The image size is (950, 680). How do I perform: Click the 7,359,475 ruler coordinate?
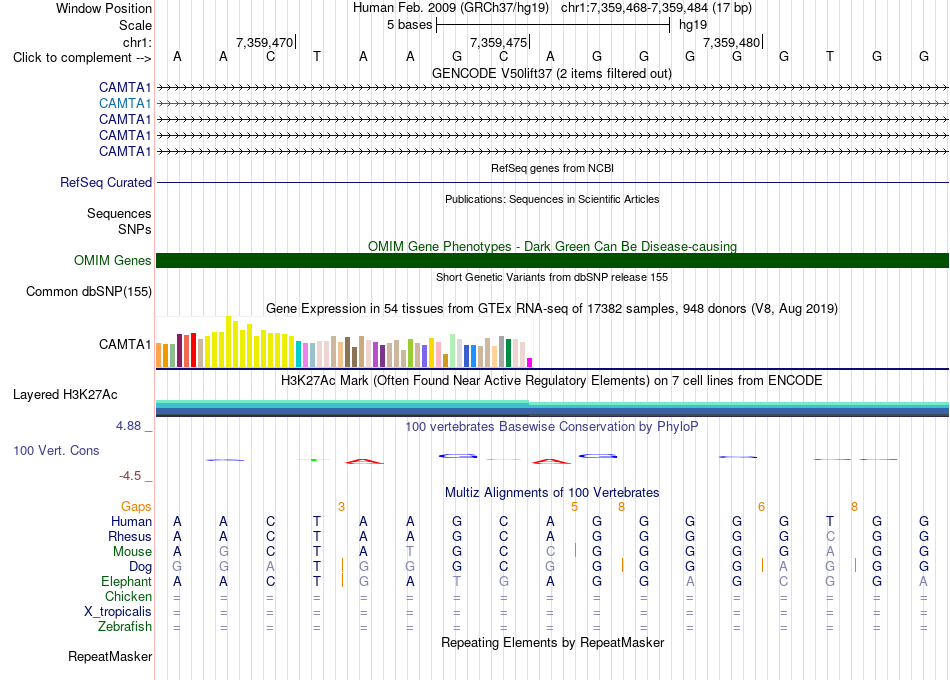[499, 42]
